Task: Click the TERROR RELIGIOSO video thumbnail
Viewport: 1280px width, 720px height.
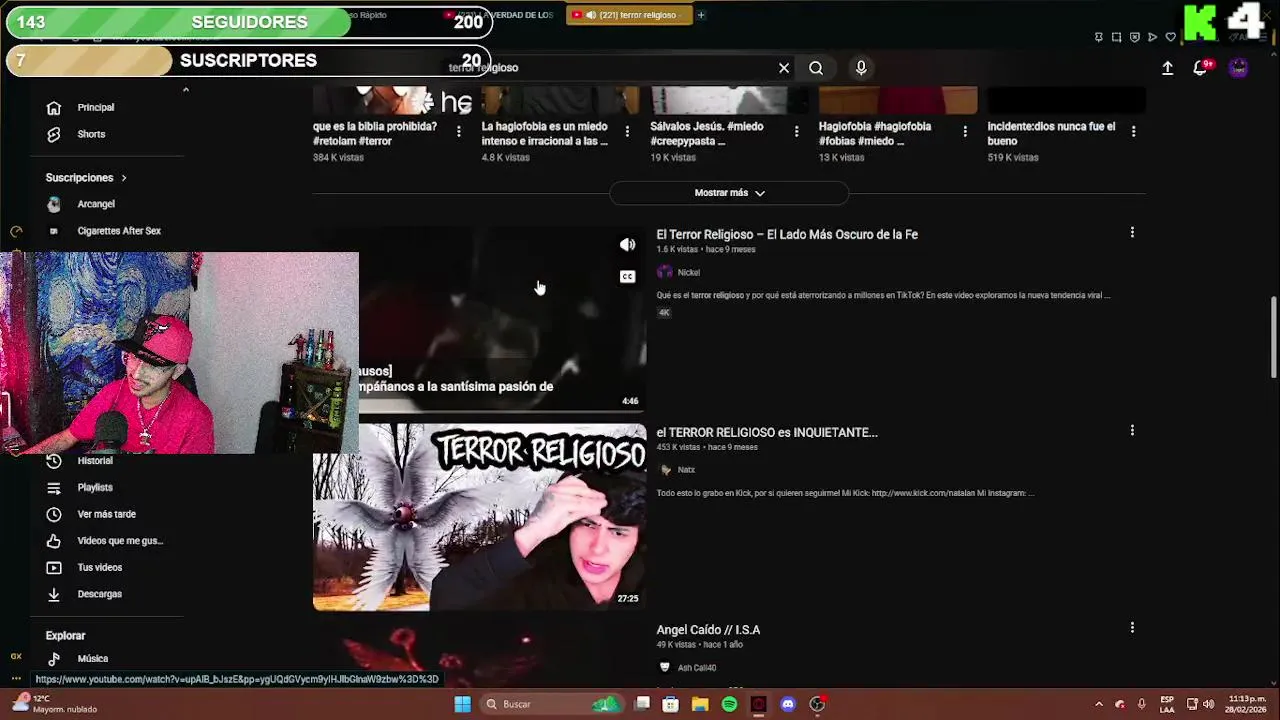Action: 479,517
